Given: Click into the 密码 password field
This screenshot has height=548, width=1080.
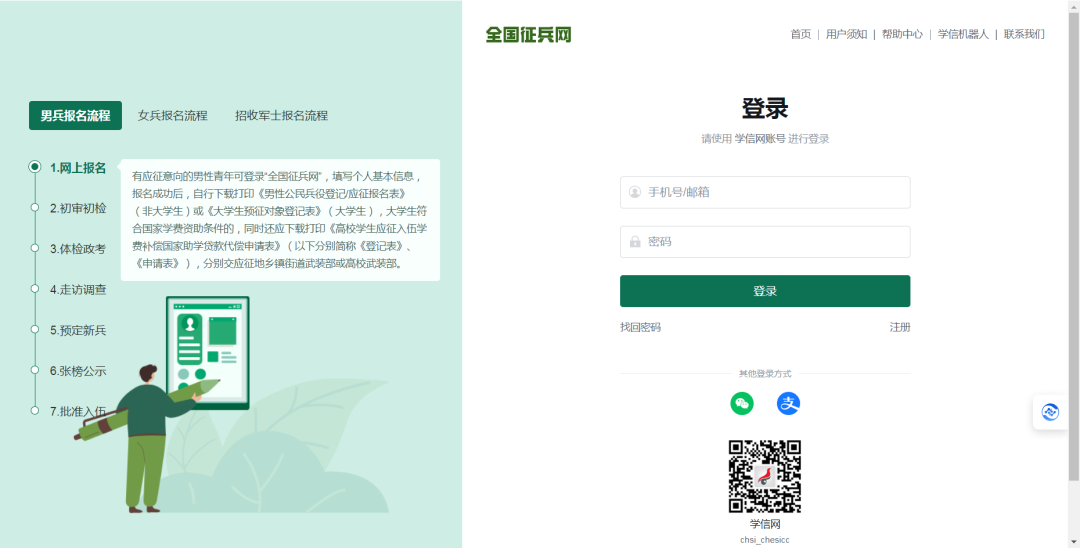Looking at the screenshot, I should [x=765, y=242].
